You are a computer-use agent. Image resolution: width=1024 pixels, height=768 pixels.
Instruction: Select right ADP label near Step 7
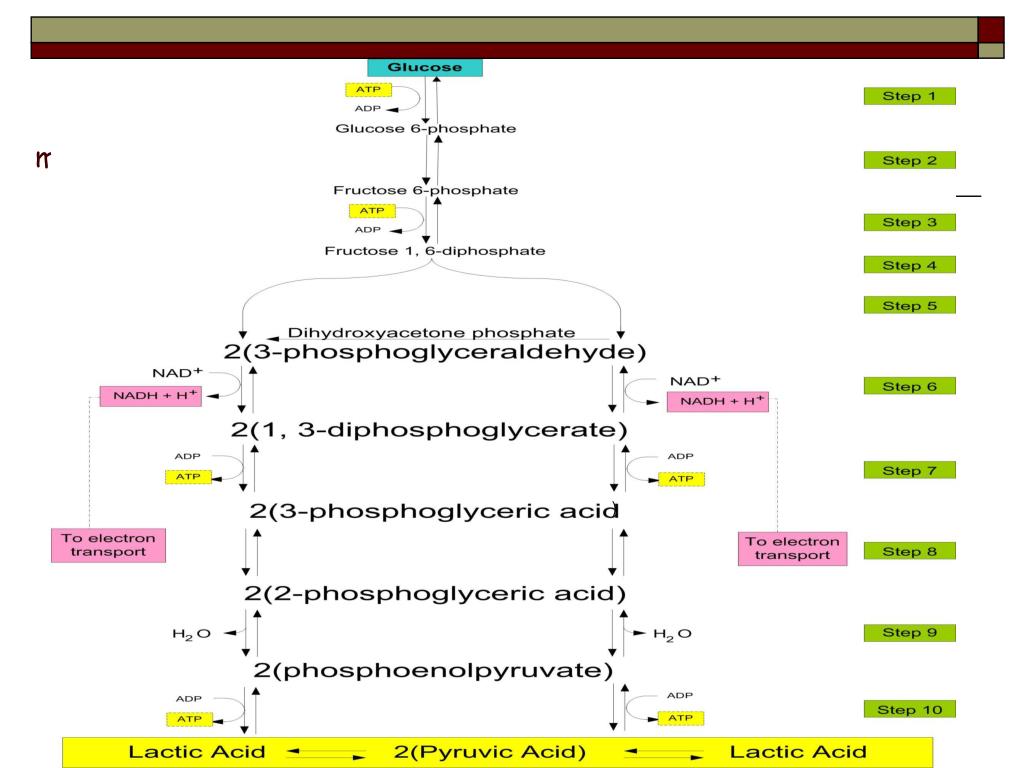680,456
